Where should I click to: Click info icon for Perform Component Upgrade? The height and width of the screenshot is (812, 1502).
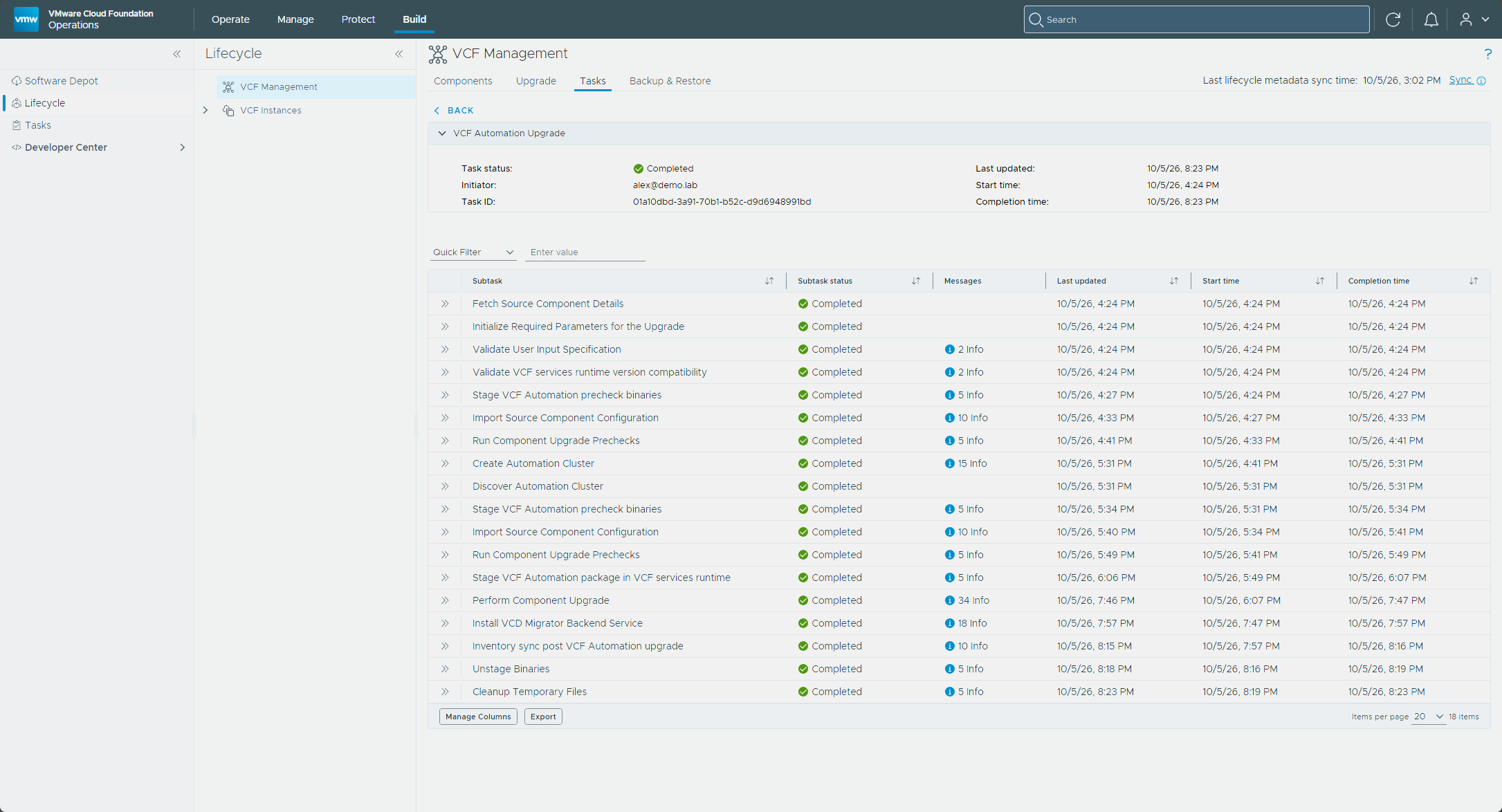[950, 600]
